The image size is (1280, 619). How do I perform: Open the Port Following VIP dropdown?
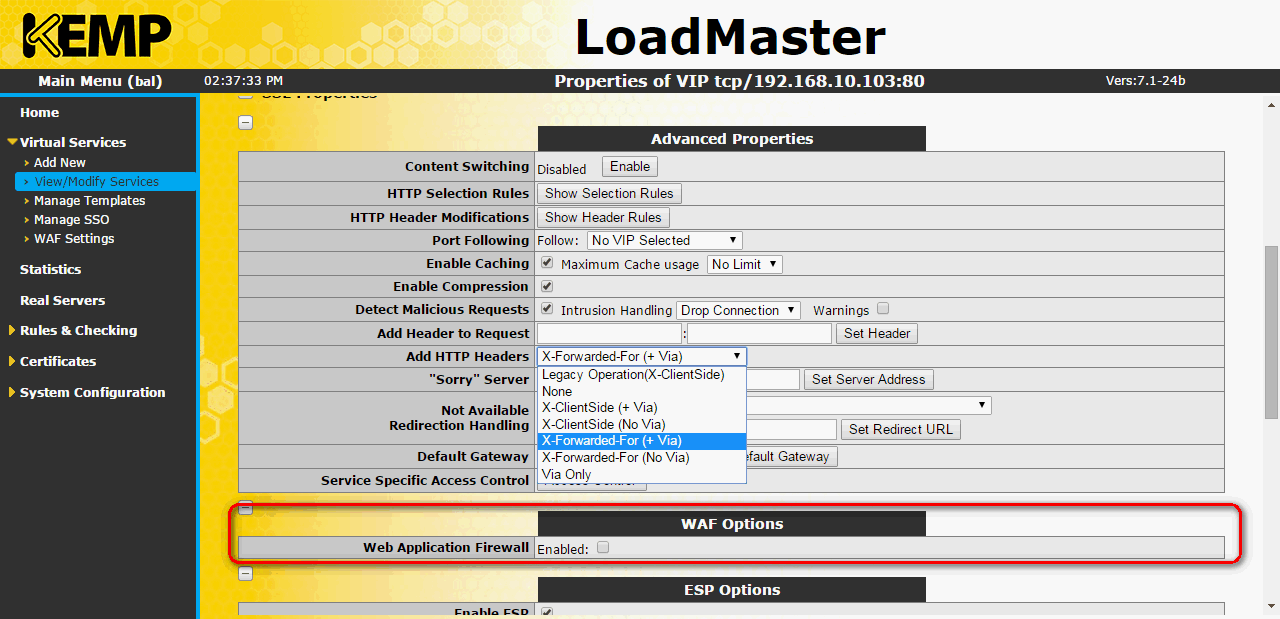665,241
